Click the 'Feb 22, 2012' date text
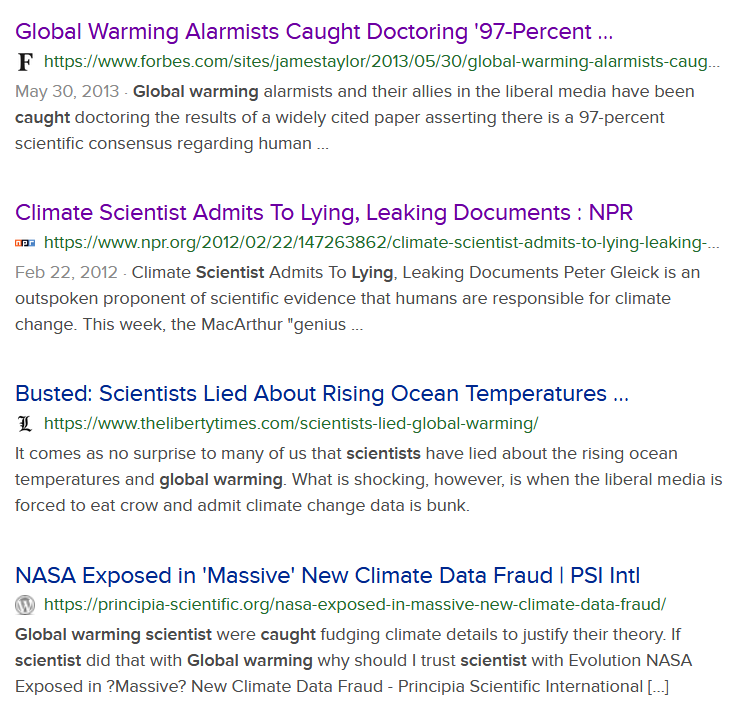Screen dimensions: 753x711 [x=66, y=272]
